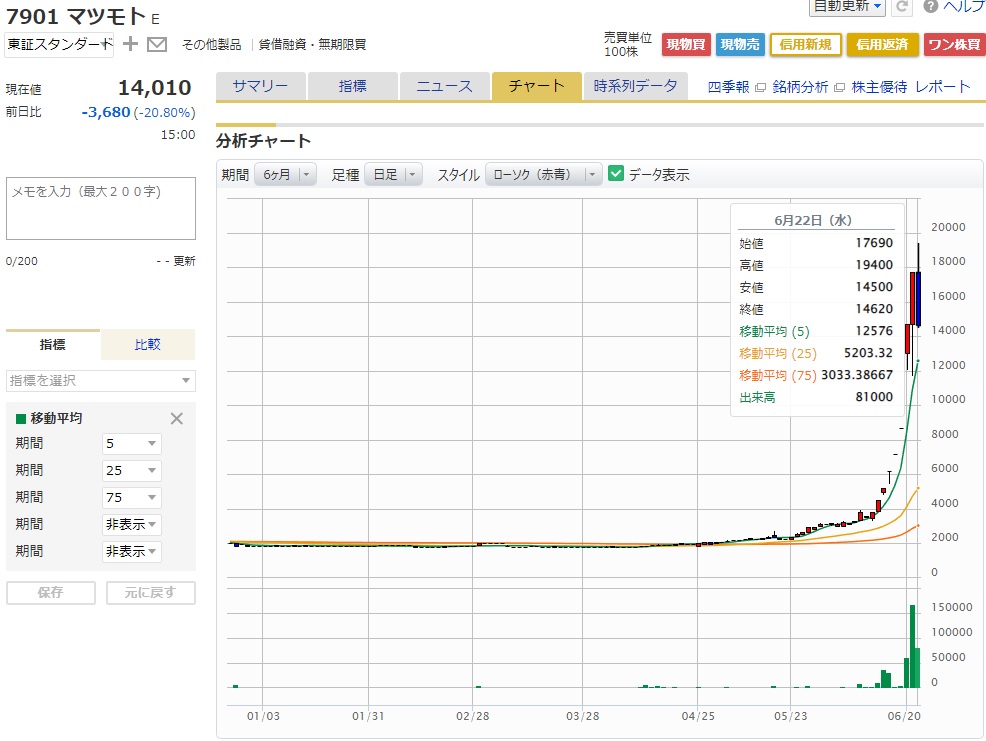Change moving average period 25 dropdown
986x741 pixels.
pos(131,471)
